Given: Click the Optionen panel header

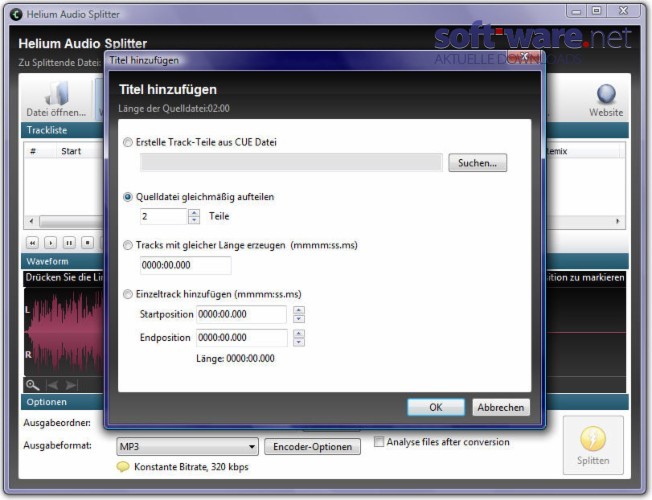Looking at the screenshot, I should point(62,402).
